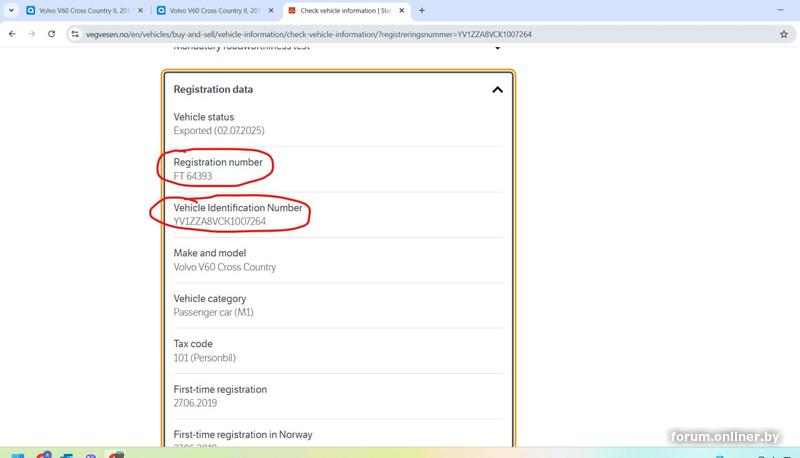
Task: Click the 27.06.2019 registration date
Action: click(195, 403)
